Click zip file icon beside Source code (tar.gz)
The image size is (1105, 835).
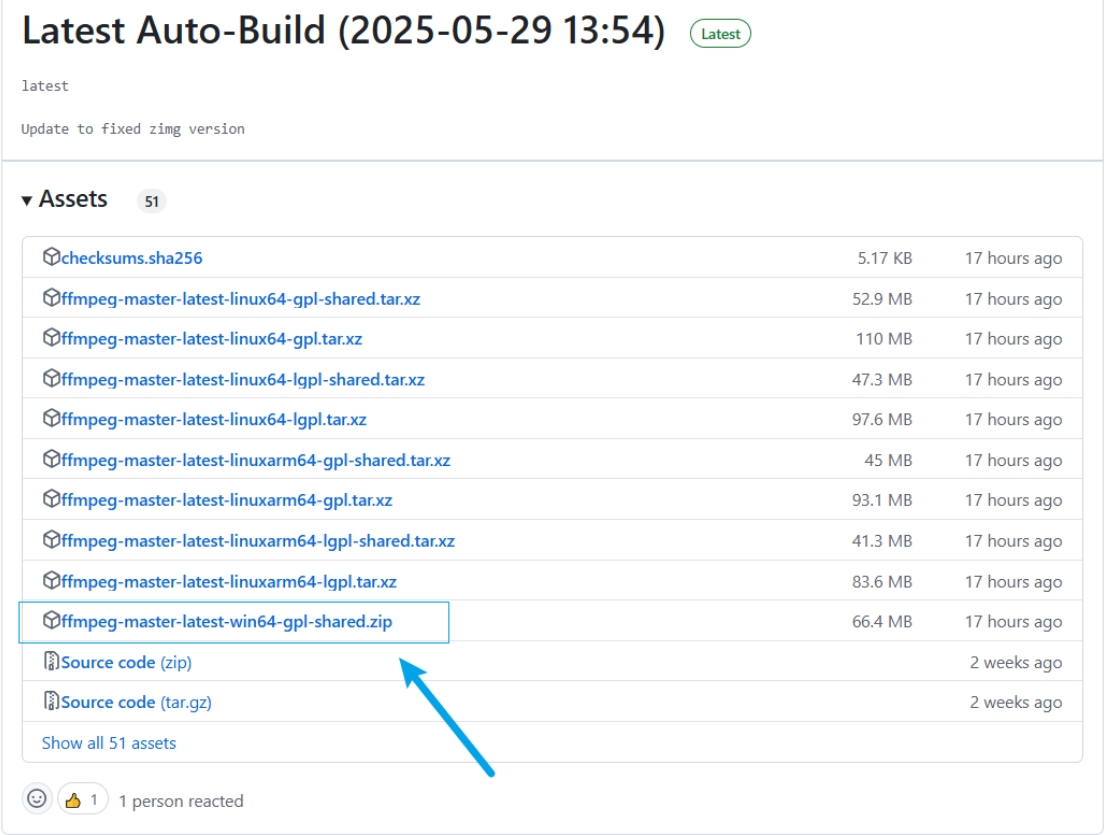pos(51,701)
